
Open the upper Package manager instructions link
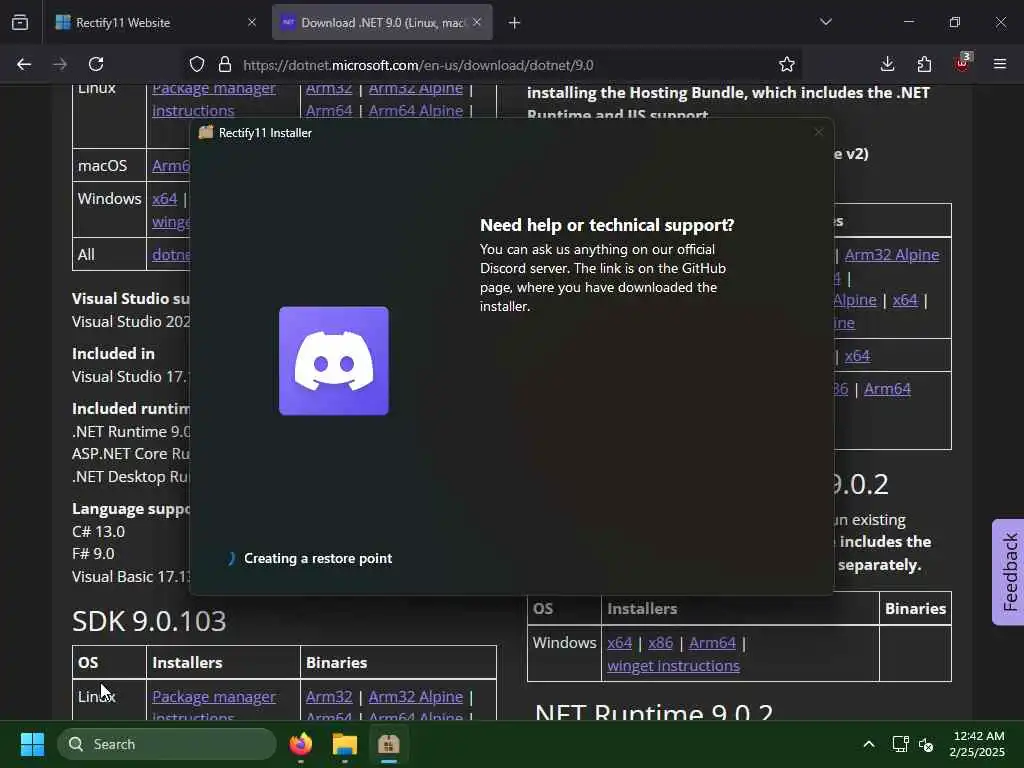pyautogui.click(x=214, y=99)
